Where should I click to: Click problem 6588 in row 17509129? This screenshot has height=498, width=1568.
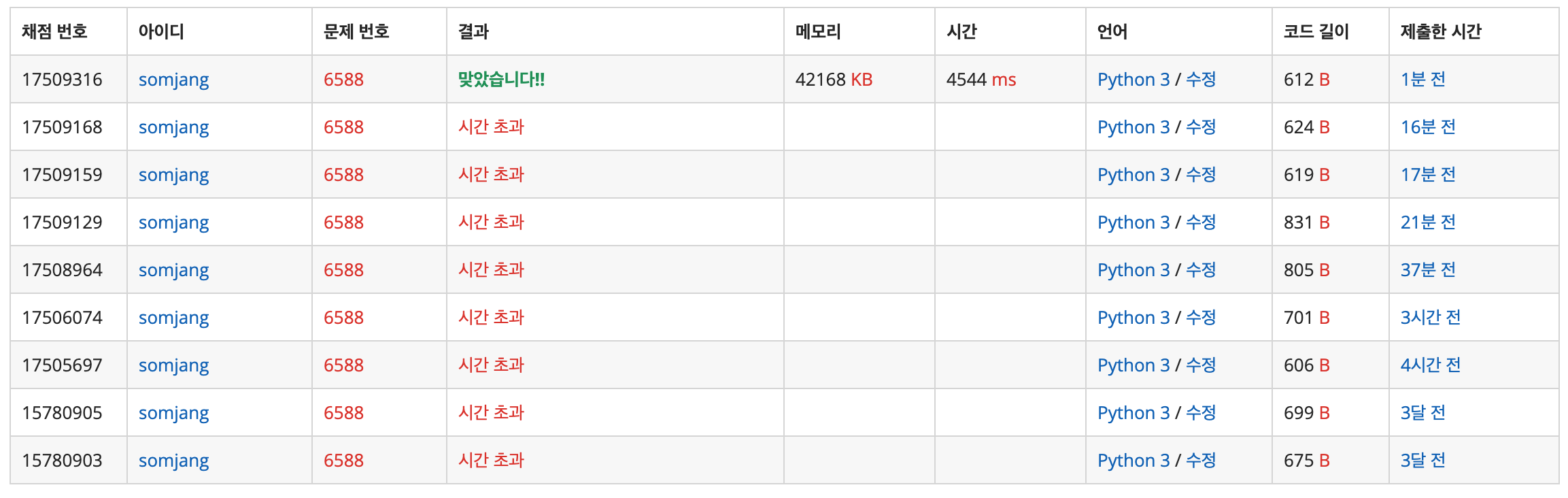343,222
